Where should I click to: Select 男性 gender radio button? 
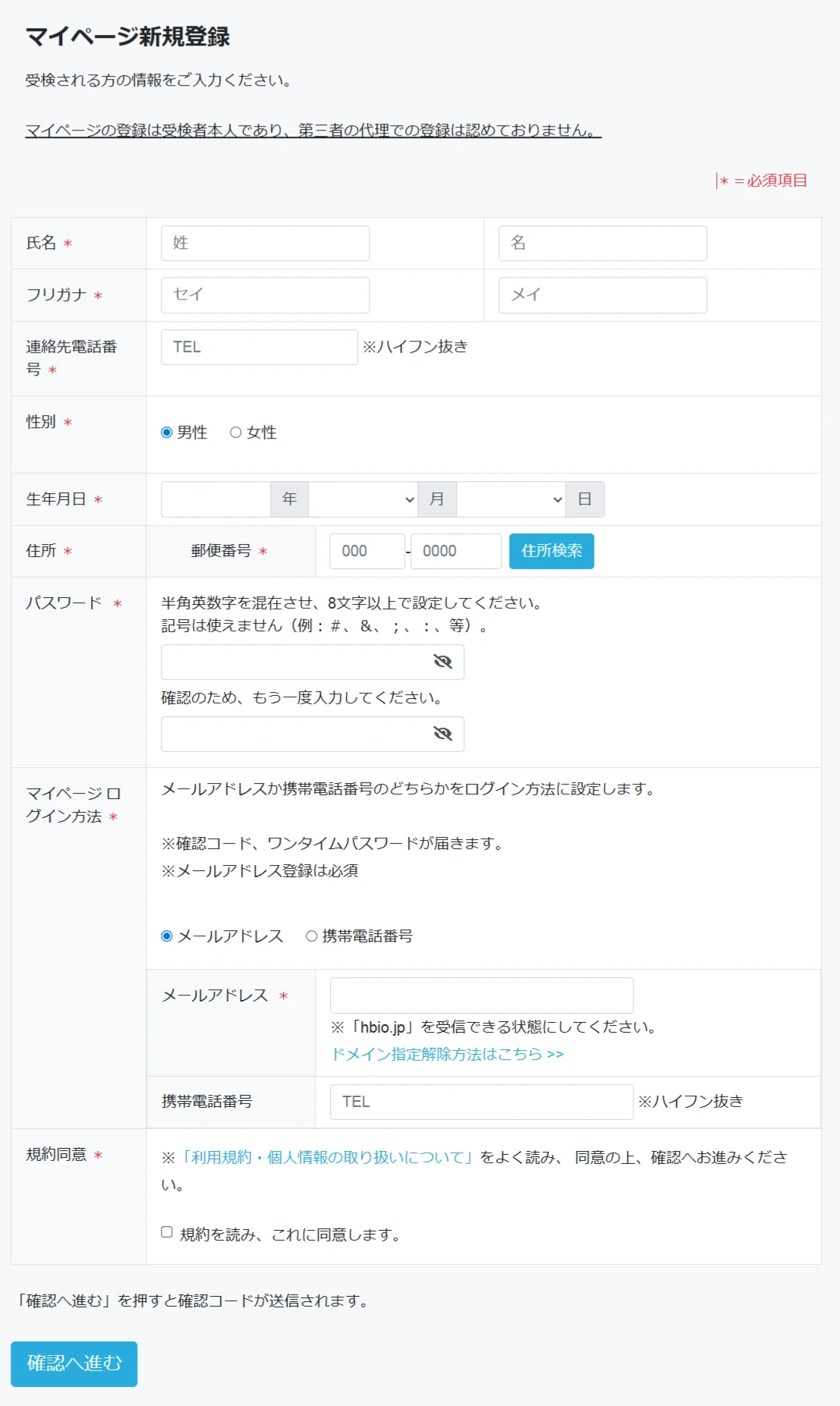(x=167, y=432)
